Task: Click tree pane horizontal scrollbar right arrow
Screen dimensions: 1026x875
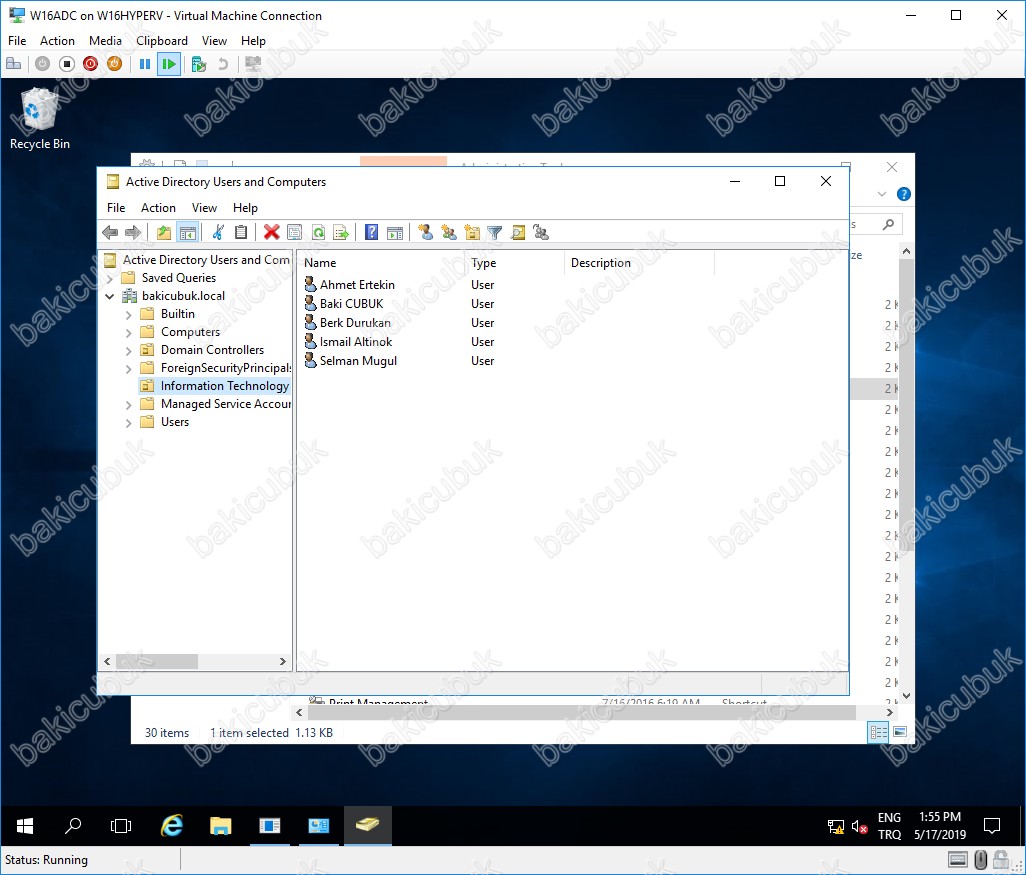Action: click(x=283, y=662)
